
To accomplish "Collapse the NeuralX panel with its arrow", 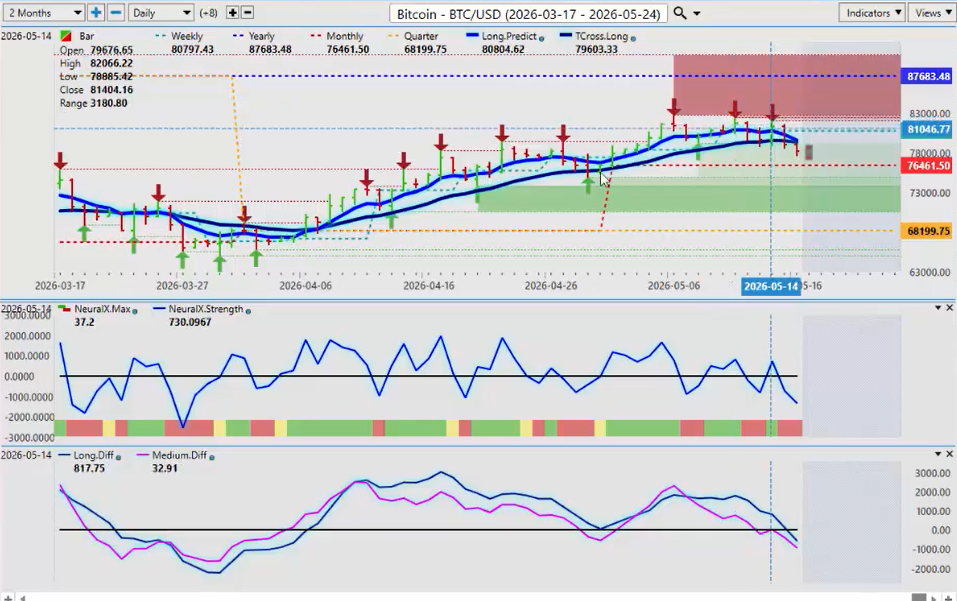I will 938,308.
